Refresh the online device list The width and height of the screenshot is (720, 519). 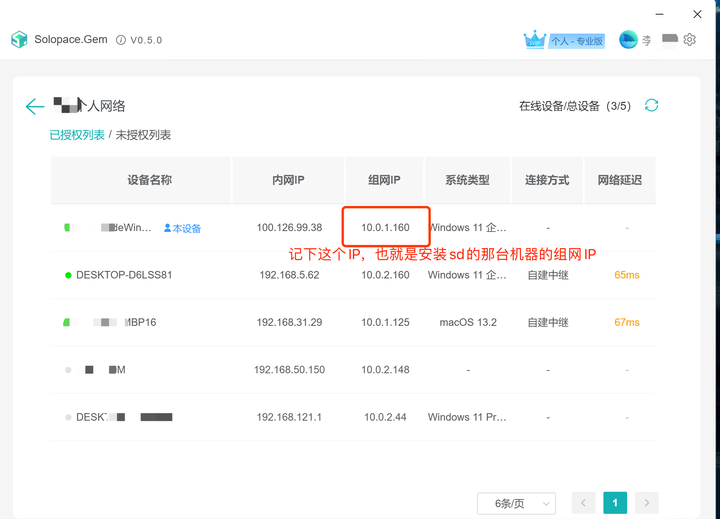(x=651, y=105)
